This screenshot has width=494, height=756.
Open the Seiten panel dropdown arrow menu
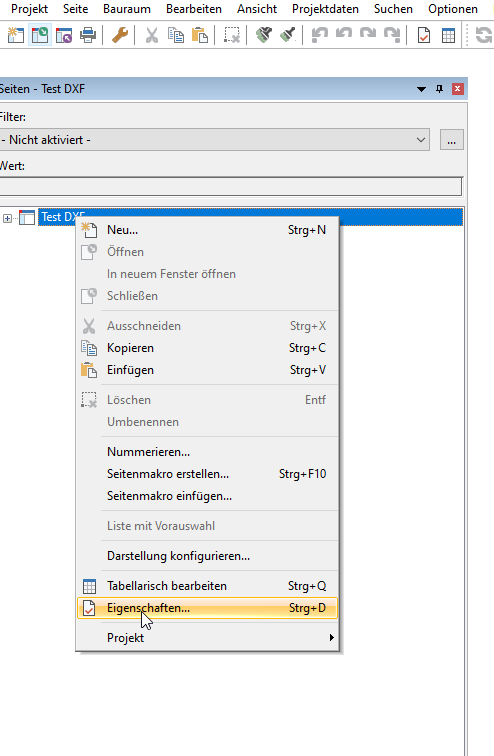click(421, 89)
